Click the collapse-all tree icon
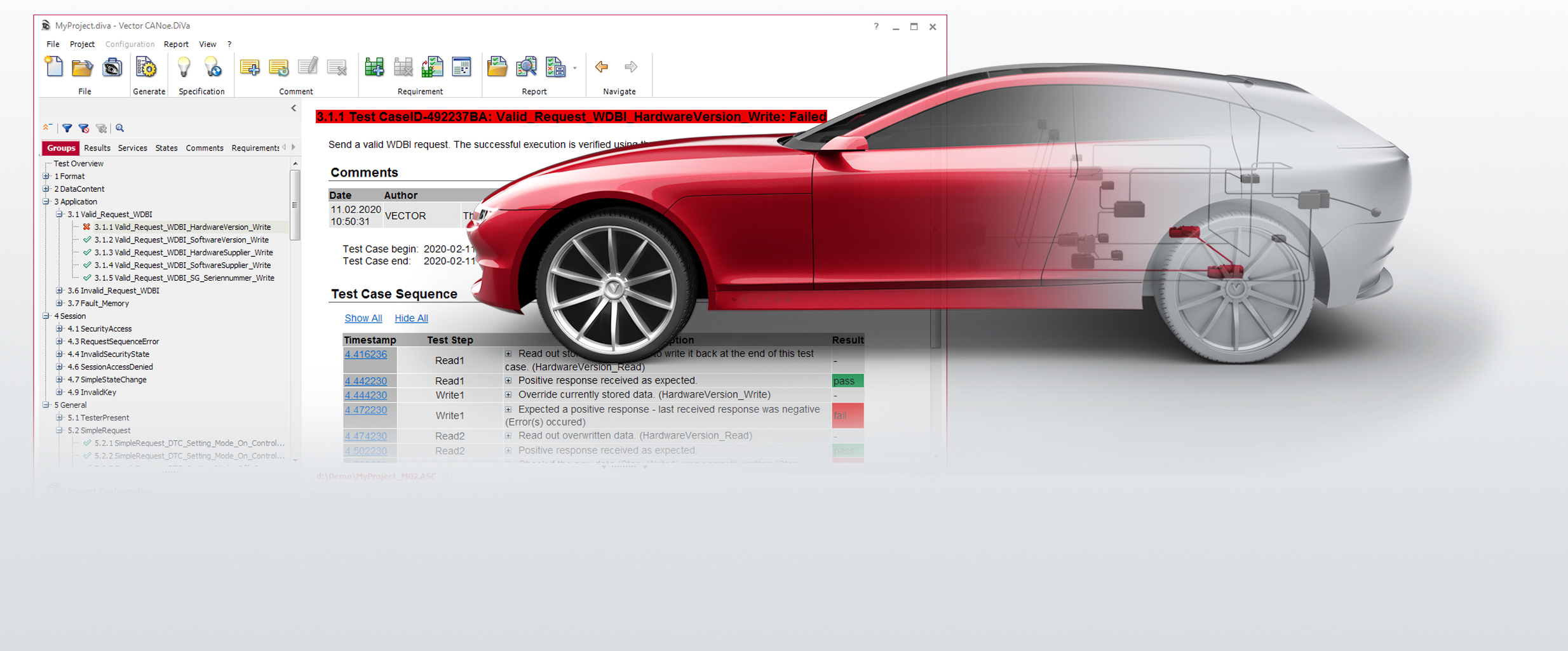This screenshot has height=651, width=1568. (x=47, y=128)
